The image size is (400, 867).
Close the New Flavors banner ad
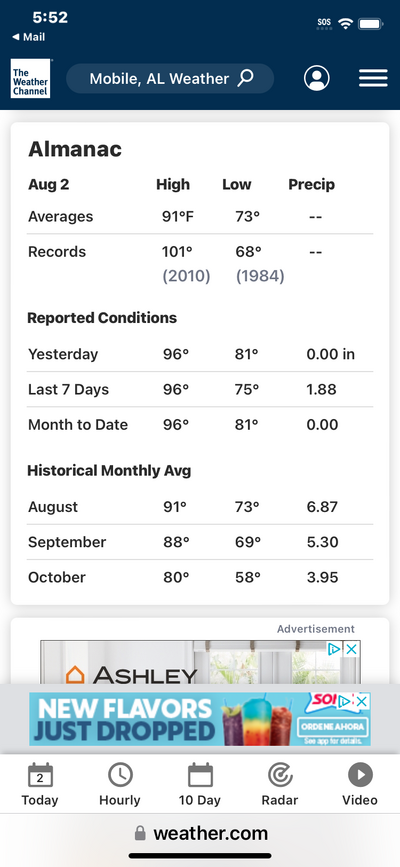click(361, 702)
